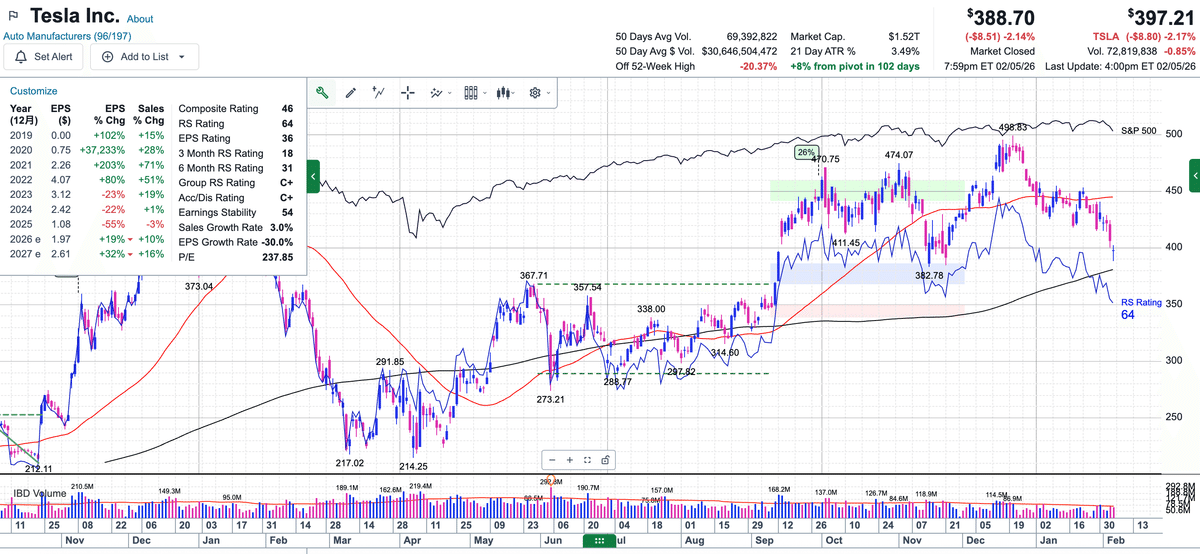The height and width of the screenshot is (554, 1200).
Task: Zoom out with the minus icon
Action: (x=553, y=460)
